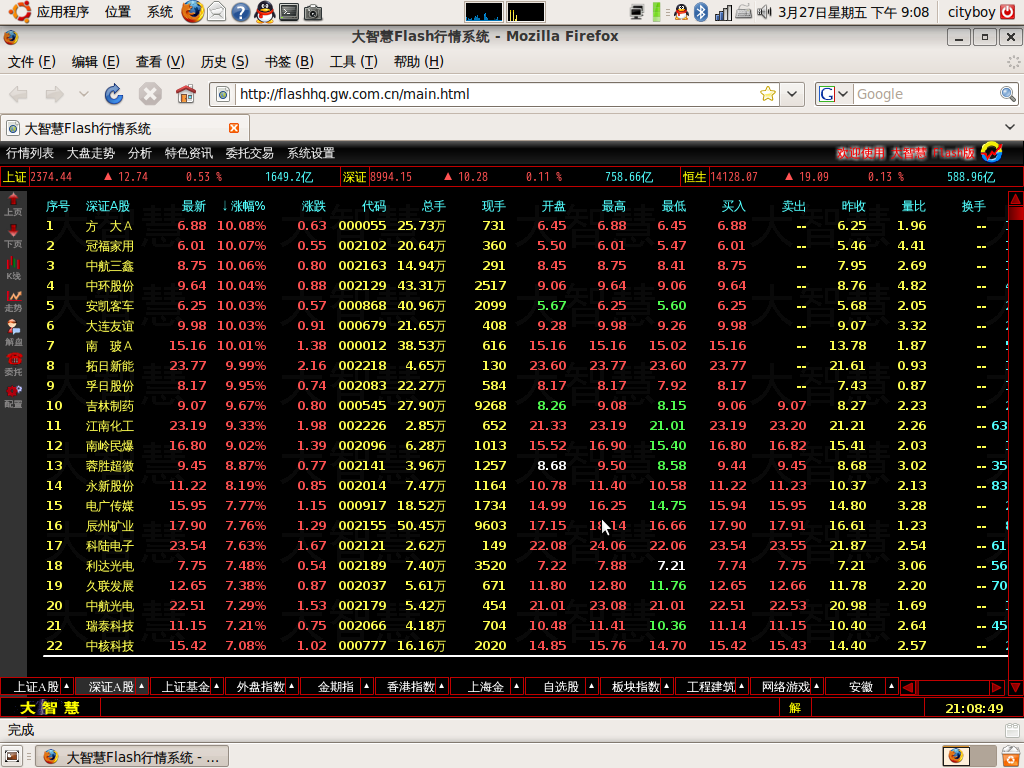
Task: Sort by the 总手 column header
Action: click(x=433, y=206)
